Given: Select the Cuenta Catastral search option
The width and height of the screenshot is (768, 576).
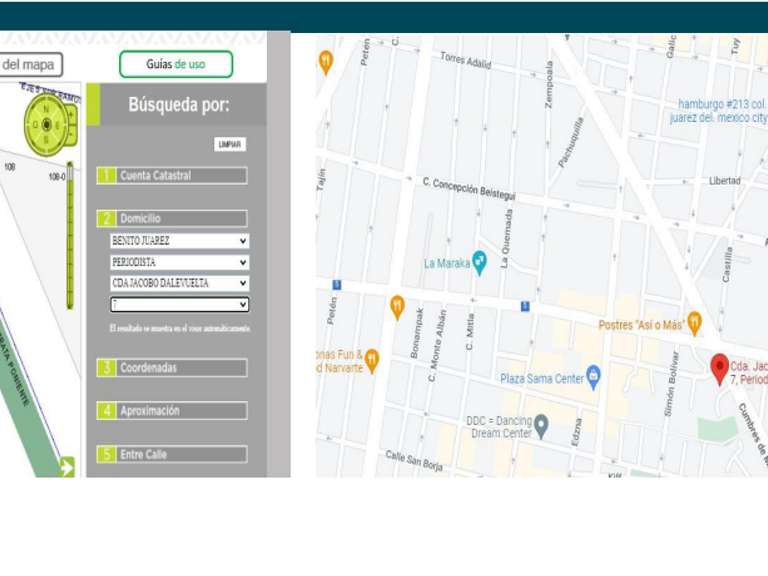Looking at the screenshot, I should pyautogui.click(x=172, y=175).
